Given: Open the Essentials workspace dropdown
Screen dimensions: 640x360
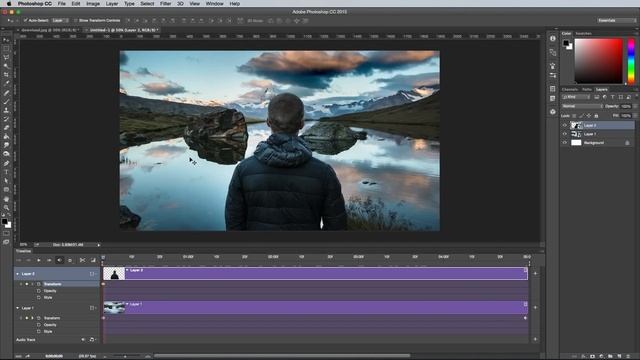Looking at the screenshot, I should [616, 20].
